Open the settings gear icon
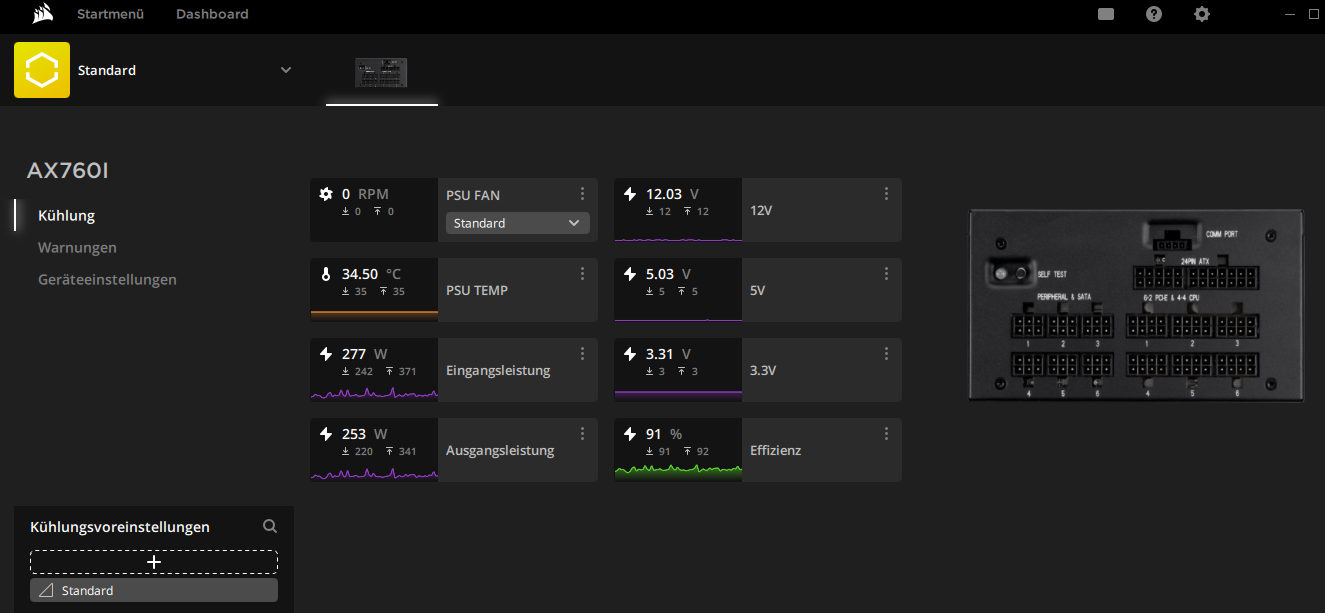This screenshot has height=613, width=1325. [1202, 14]
